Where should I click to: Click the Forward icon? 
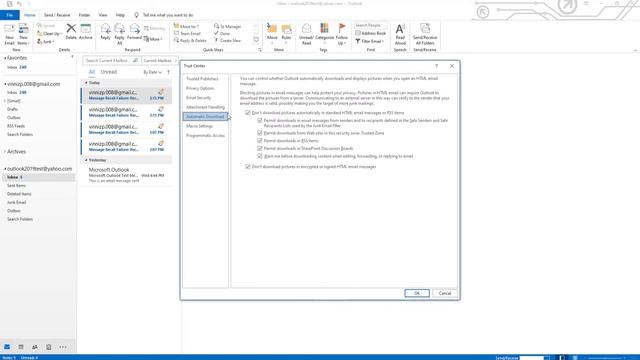pos(134,28)
